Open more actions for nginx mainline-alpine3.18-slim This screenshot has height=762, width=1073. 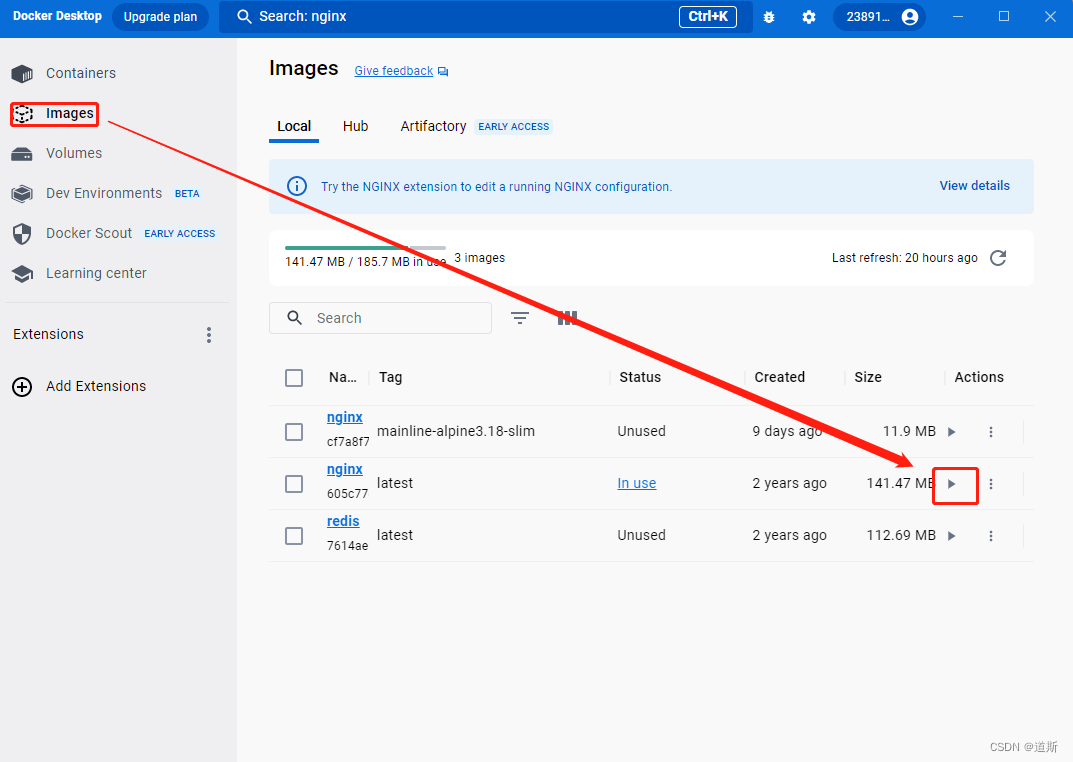click(x=991, y=432)
